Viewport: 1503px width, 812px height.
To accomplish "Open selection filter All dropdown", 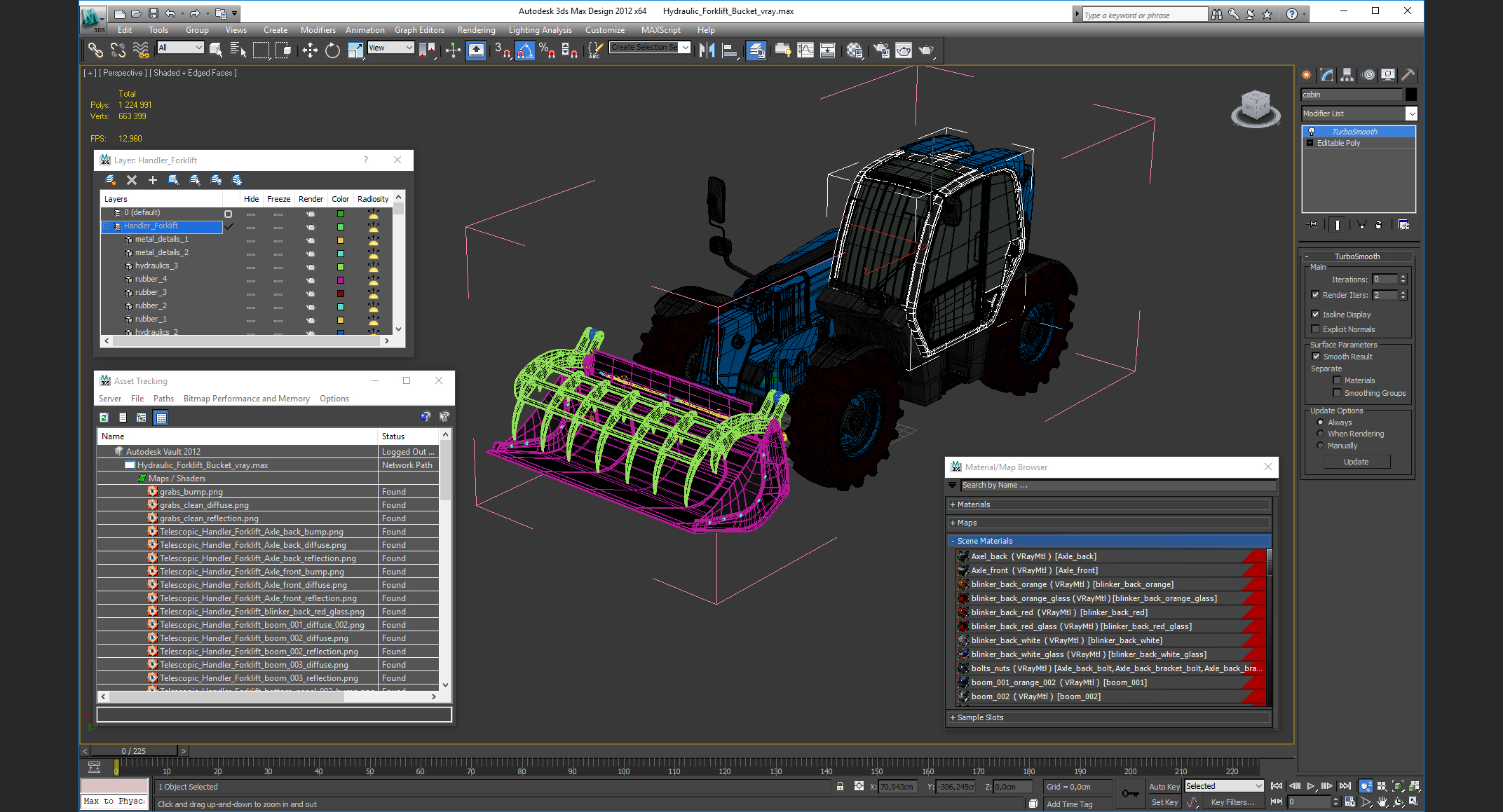I will pyautogui.click(x=180, y=48).
